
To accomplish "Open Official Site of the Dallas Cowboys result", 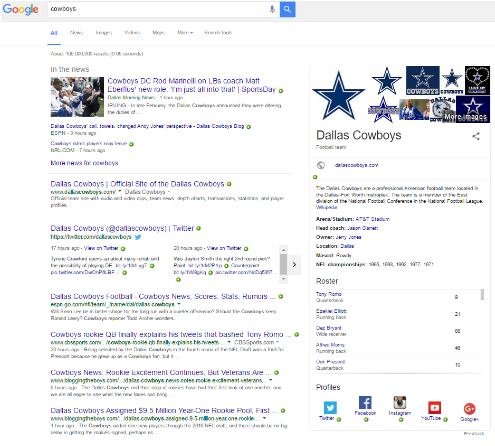I will point(137,184).
